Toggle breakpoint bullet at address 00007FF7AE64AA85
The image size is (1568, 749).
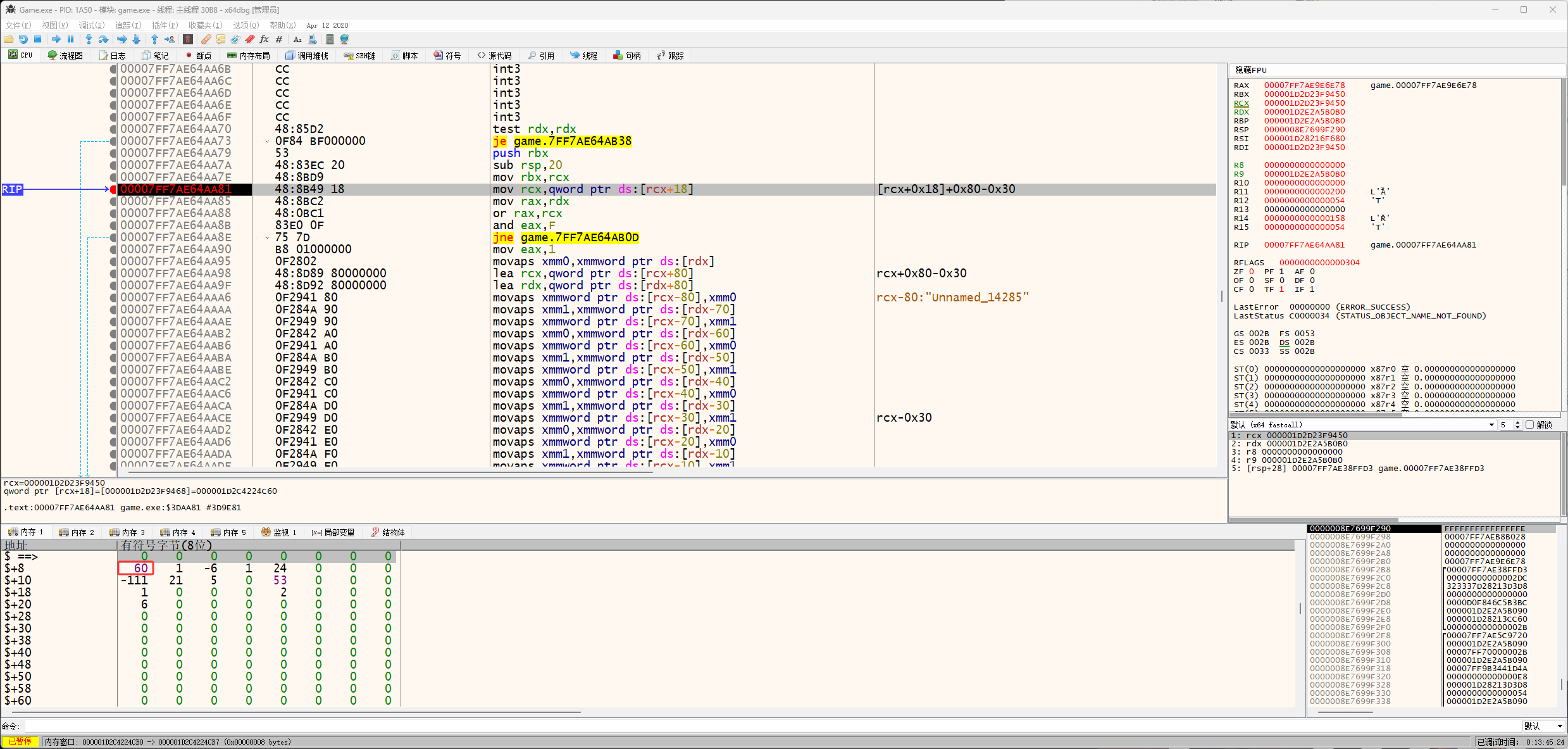(113, 201)
